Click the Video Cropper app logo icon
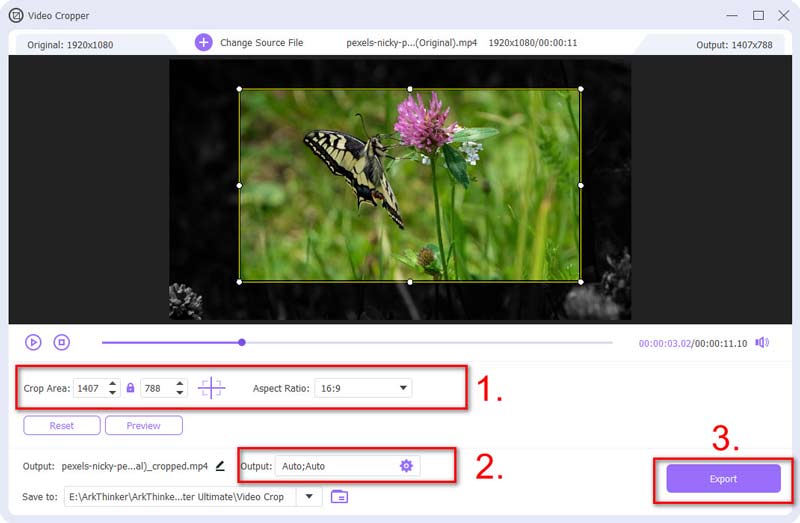This screenshot has width=800, height=523. [16, 16]
